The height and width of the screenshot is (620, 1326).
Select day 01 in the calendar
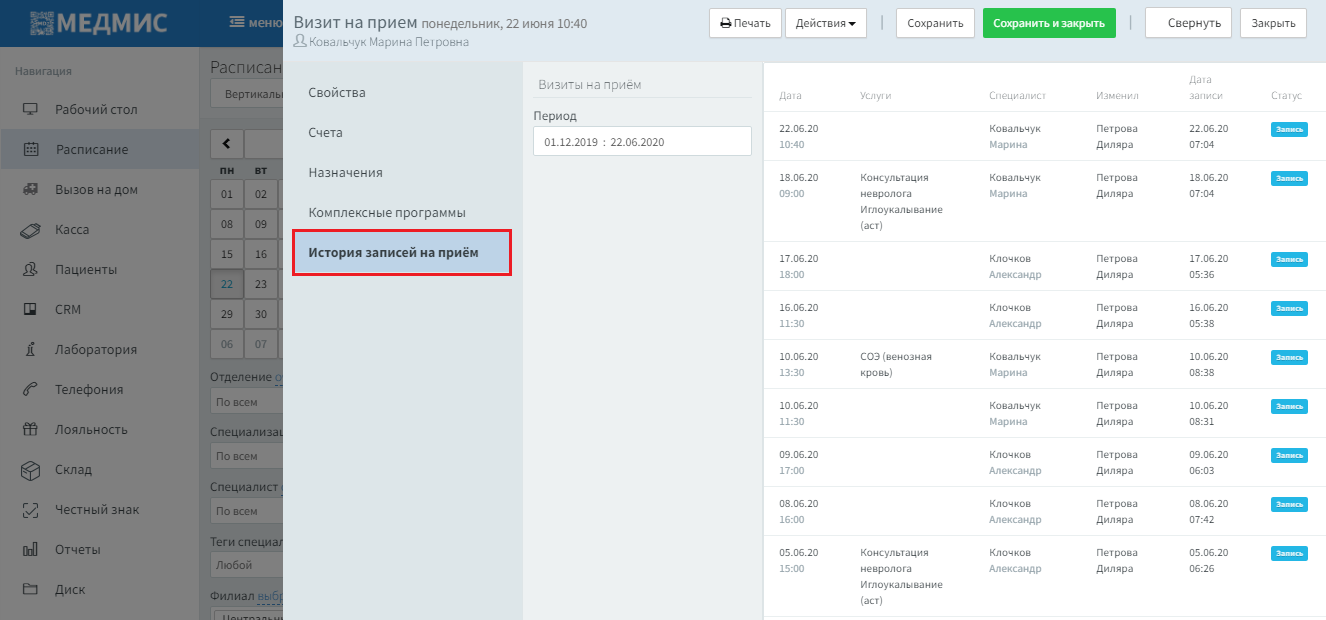pyautogui.click(x=227, y=194)
